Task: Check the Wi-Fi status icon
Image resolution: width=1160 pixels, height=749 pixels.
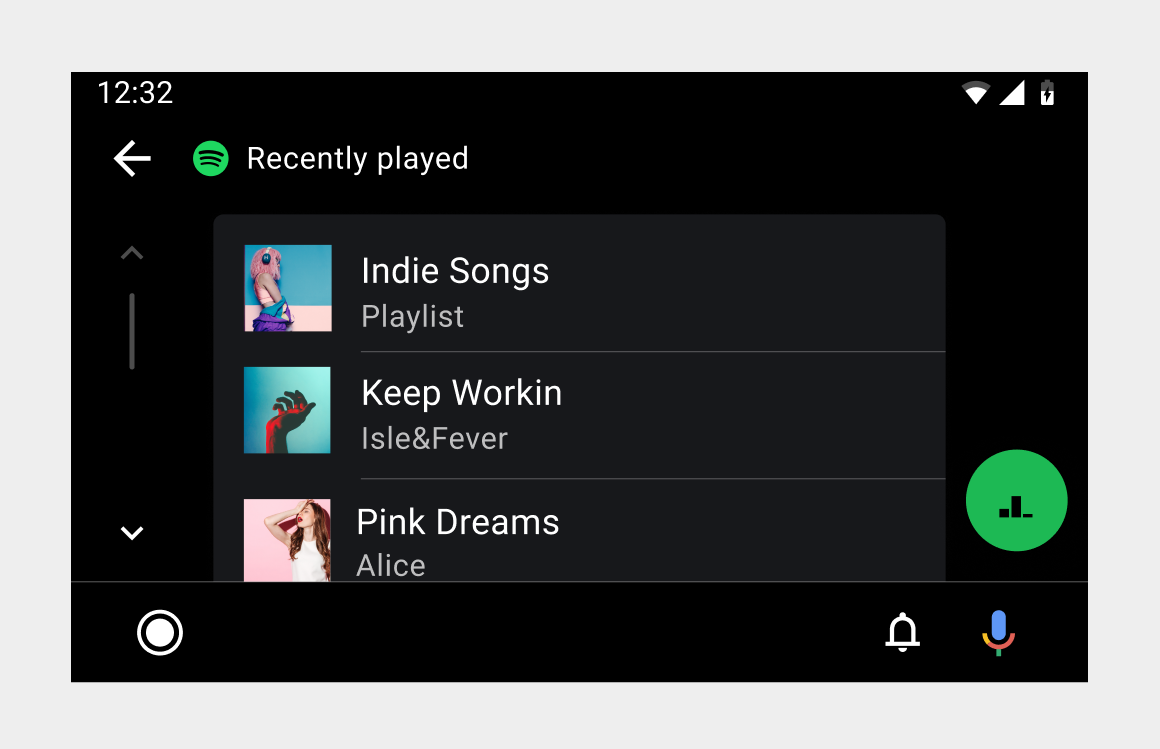Action: point(974,92)
